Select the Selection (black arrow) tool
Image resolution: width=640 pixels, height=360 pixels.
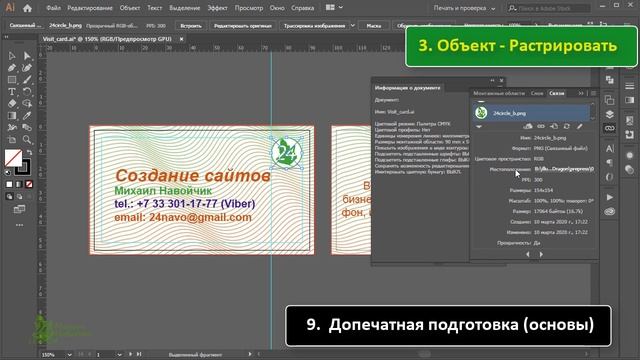(12, 56)
